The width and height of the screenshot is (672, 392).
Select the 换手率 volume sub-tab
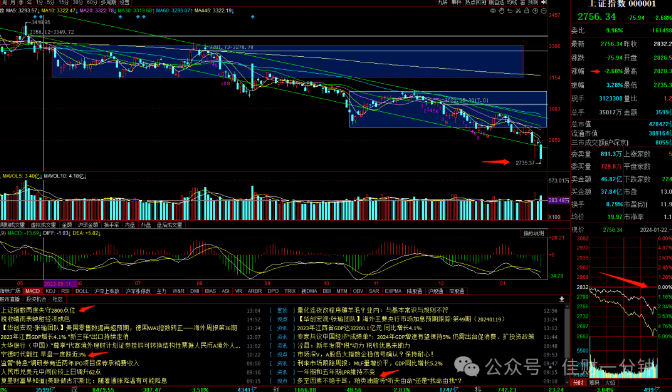click(110, 224)
